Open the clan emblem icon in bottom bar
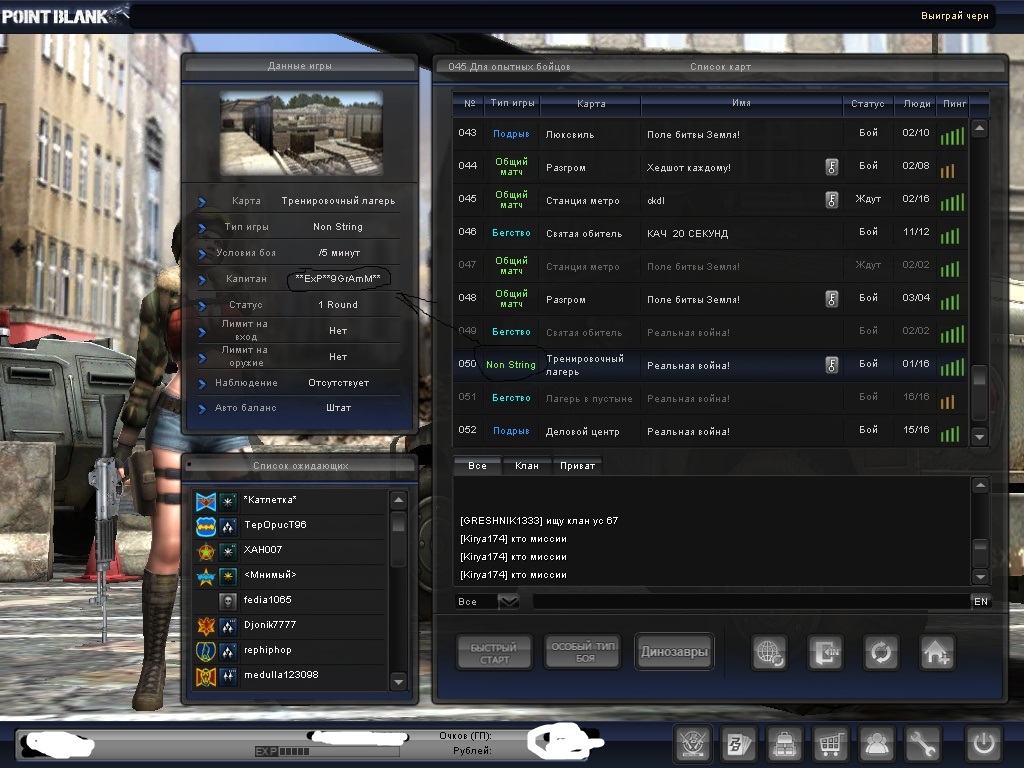Viewport: 1024px width, 768px height. (x=692, y=744)
